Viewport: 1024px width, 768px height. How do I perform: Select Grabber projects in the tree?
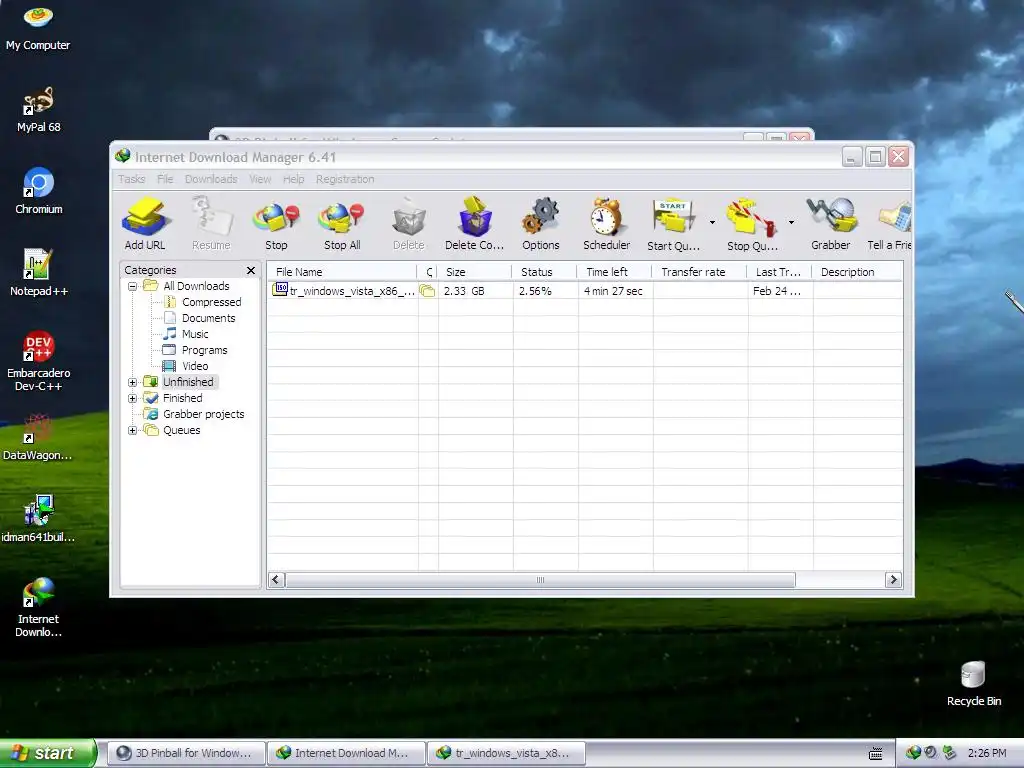pyautogui.click(x=204, y=414)
